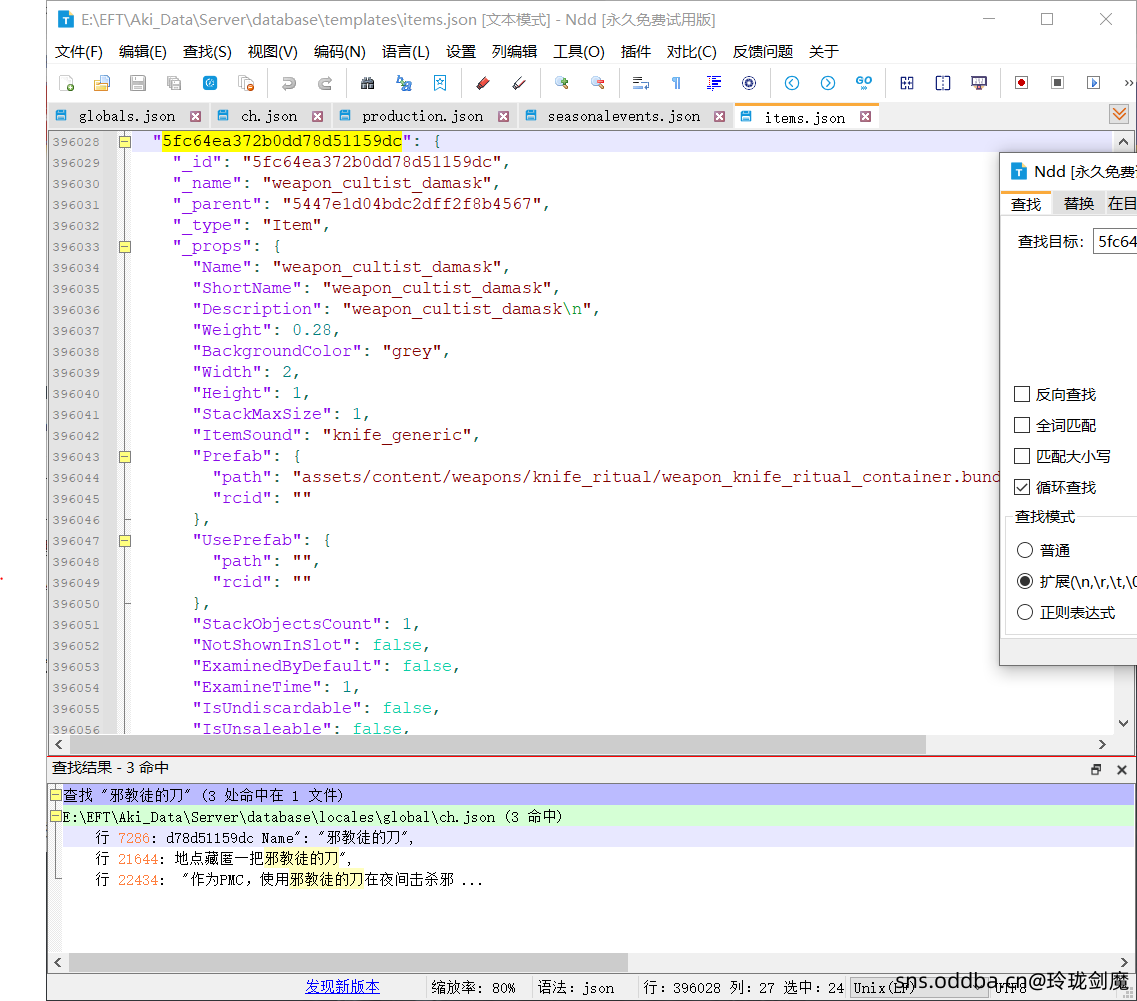Switch to the globals.json tab
This screenshot has height=1001, width=1137.
127,117
